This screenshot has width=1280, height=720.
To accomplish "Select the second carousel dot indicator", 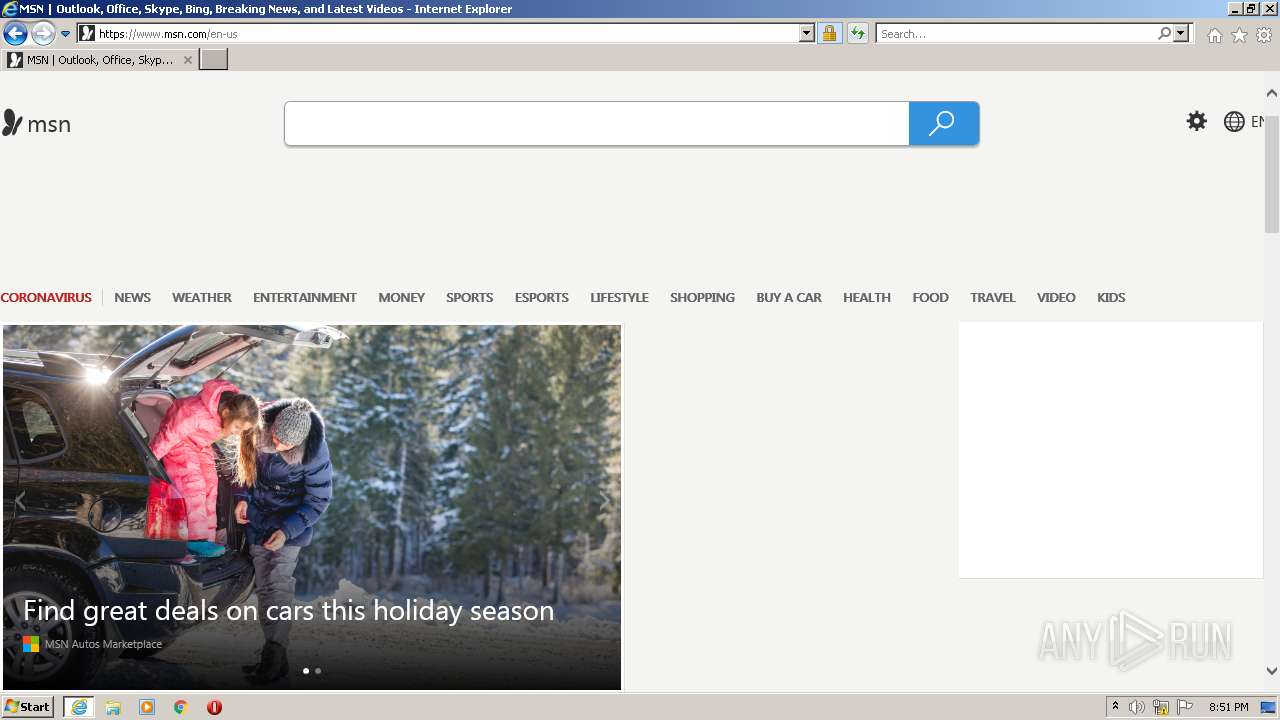I will click(x=318, y=671).
